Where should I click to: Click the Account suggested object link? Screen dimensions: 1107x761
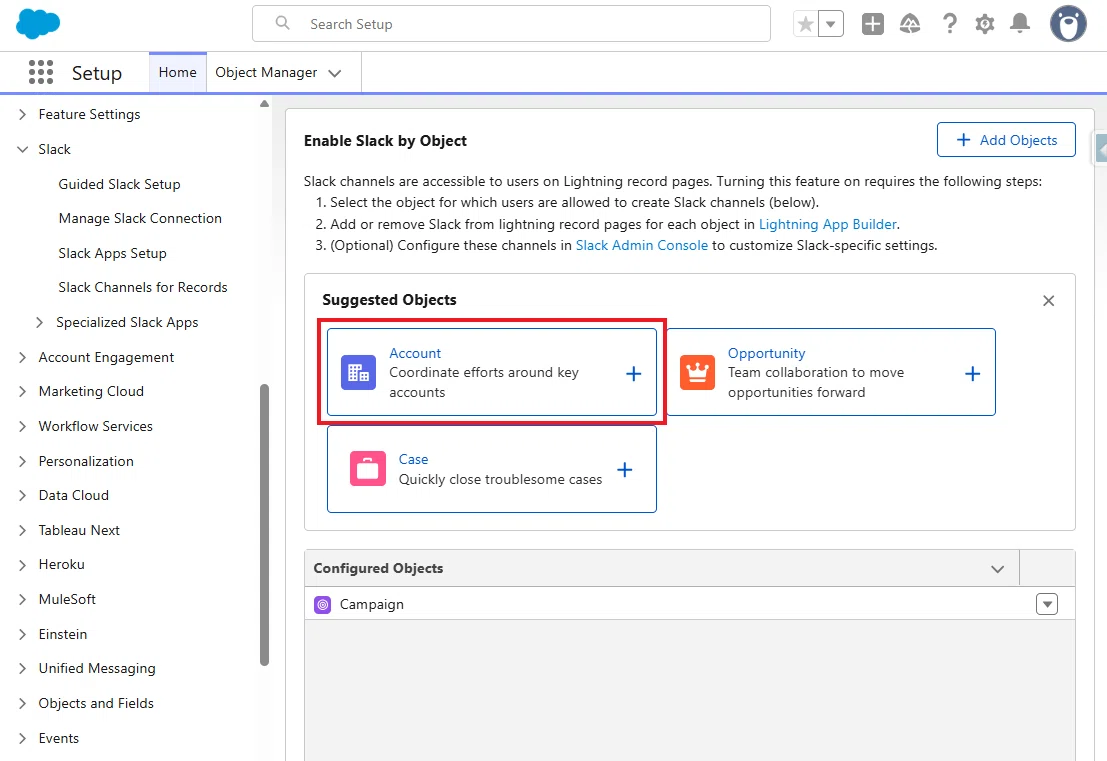415,354
